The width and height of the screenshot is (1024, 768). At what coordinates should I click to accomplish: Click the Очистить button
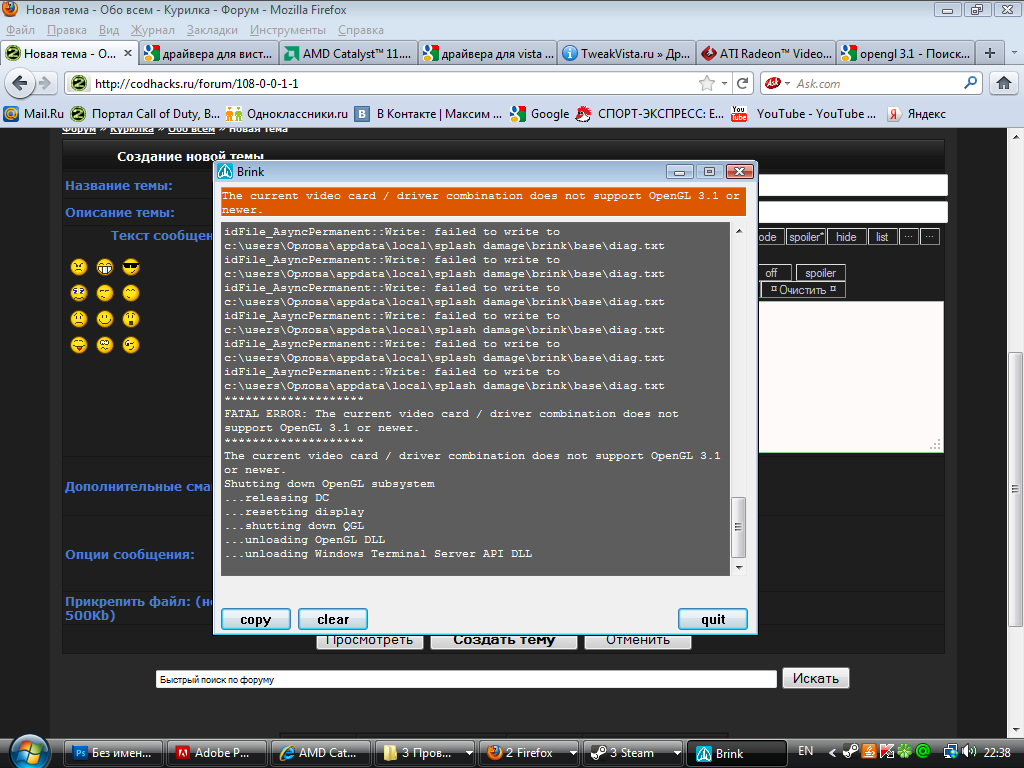pos(803,290)
